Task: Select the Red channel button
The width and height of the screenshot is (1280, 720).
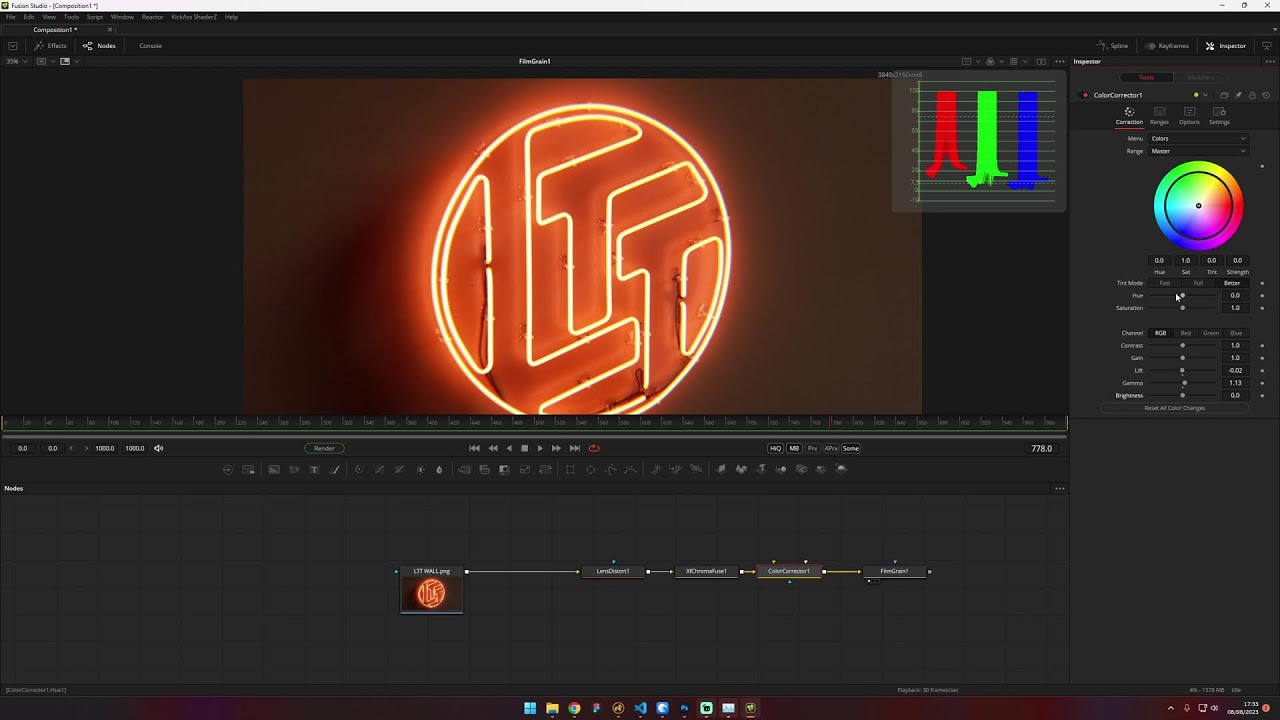Action: click(x=1186, y=333)
